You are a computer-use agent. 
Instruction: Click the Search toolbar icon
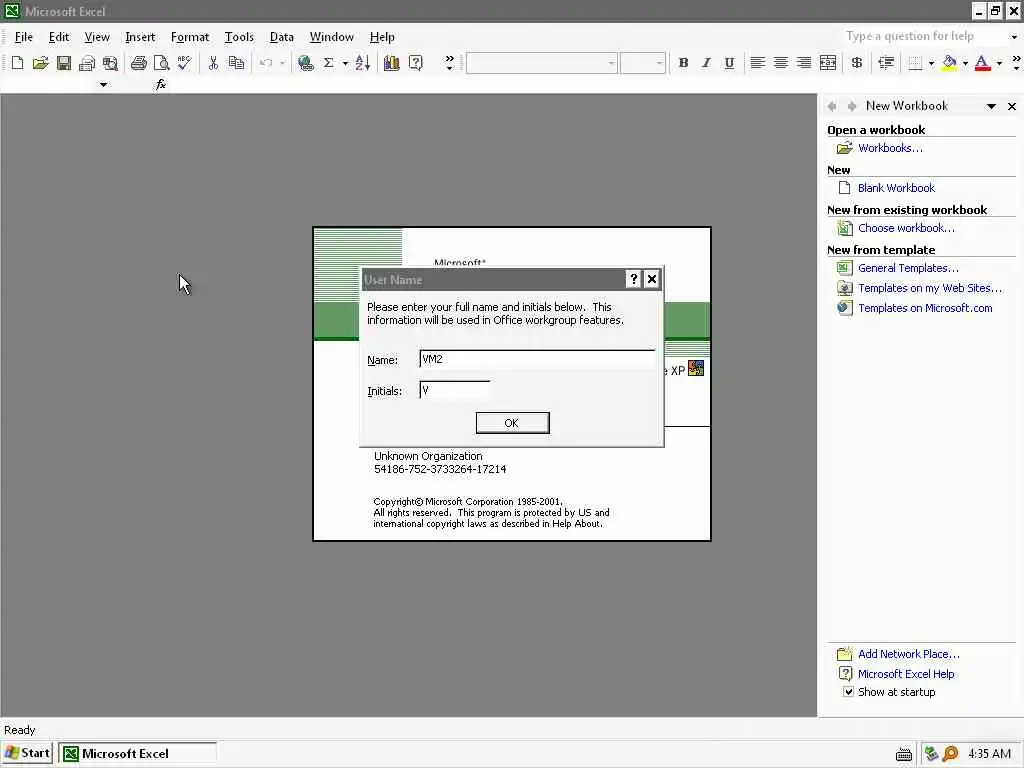[110, 63]
